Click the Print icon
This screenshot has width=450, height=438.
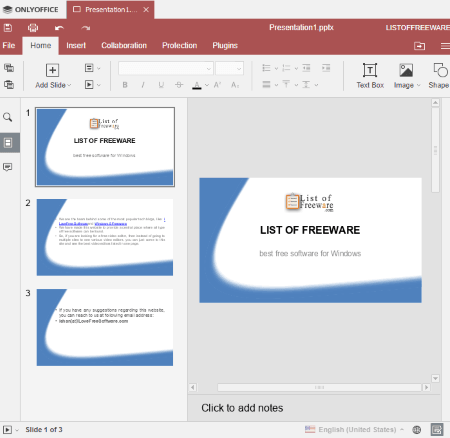point(33,28)
